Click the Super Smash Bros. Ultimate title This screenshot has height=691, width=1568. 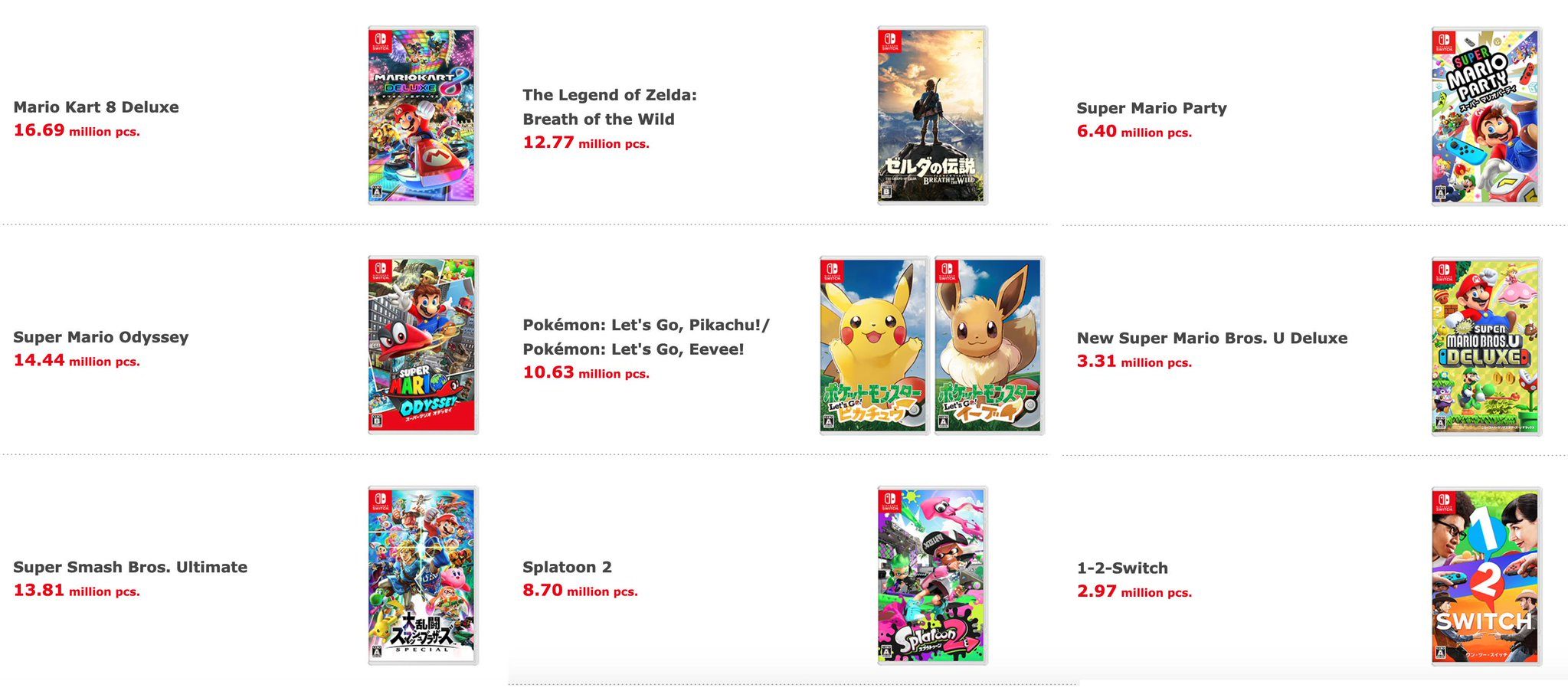[130, 567]
